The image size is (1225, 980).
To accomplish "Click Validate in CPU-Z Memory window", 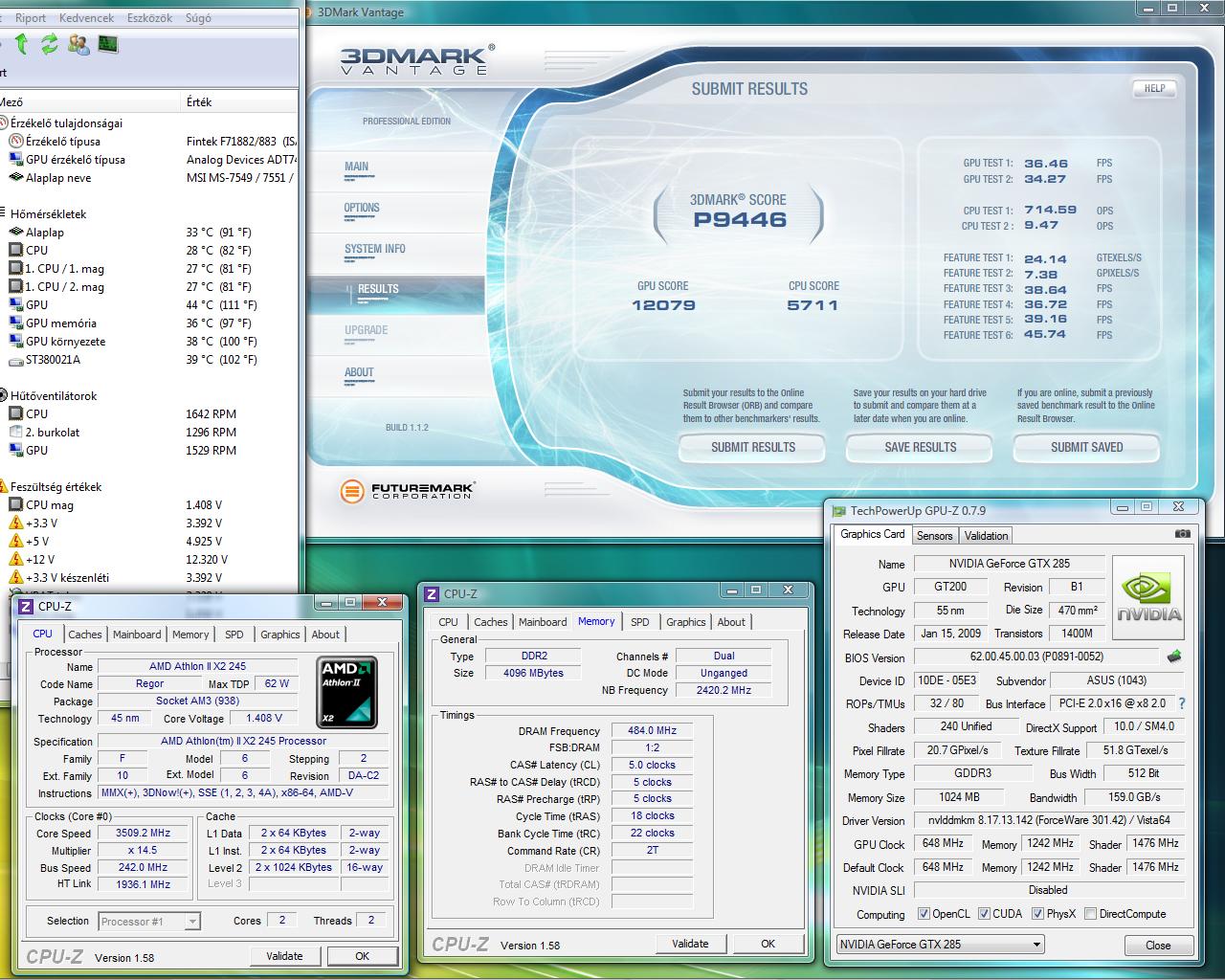I will tap(690, 944).
